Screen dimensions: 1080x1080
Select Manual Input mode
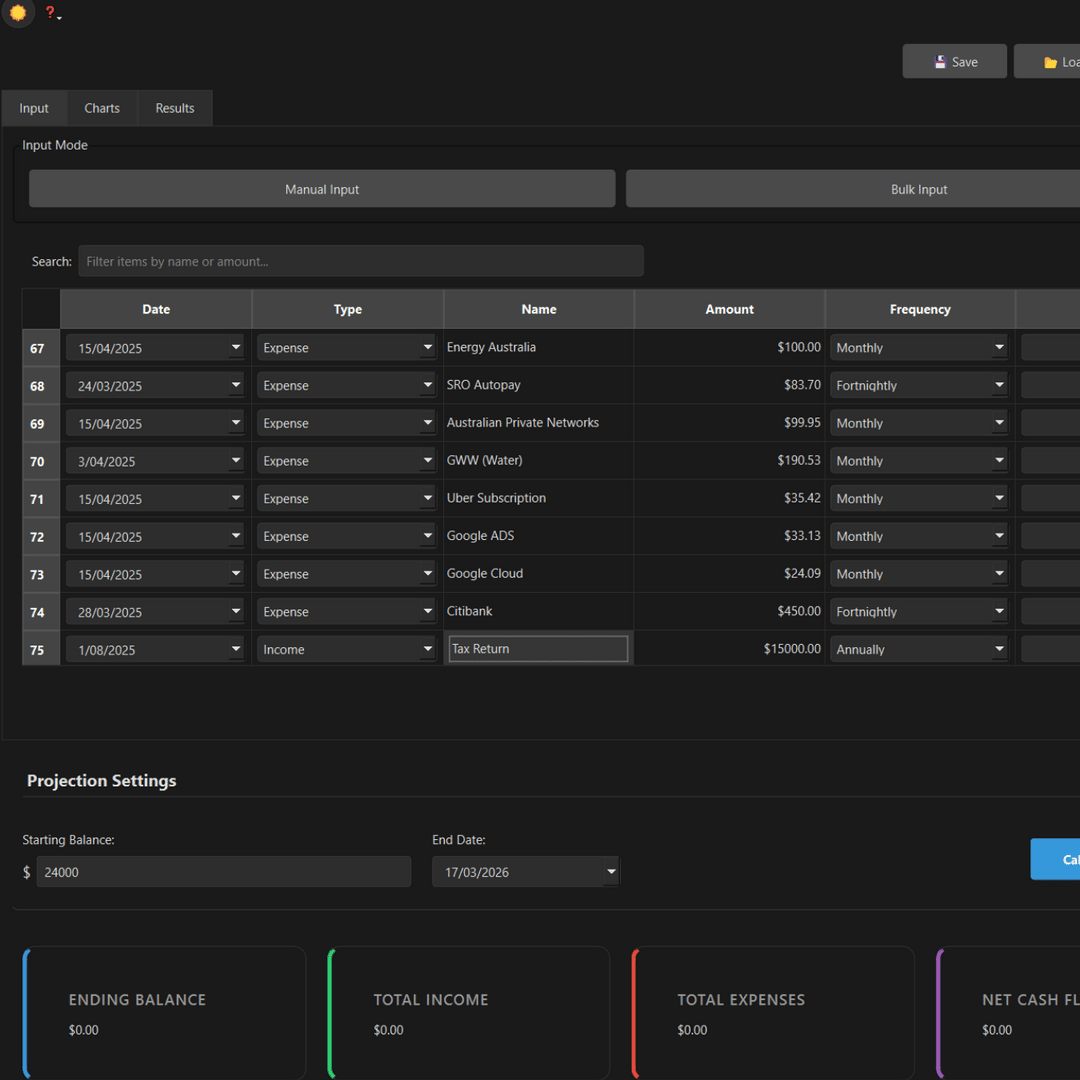322,189
